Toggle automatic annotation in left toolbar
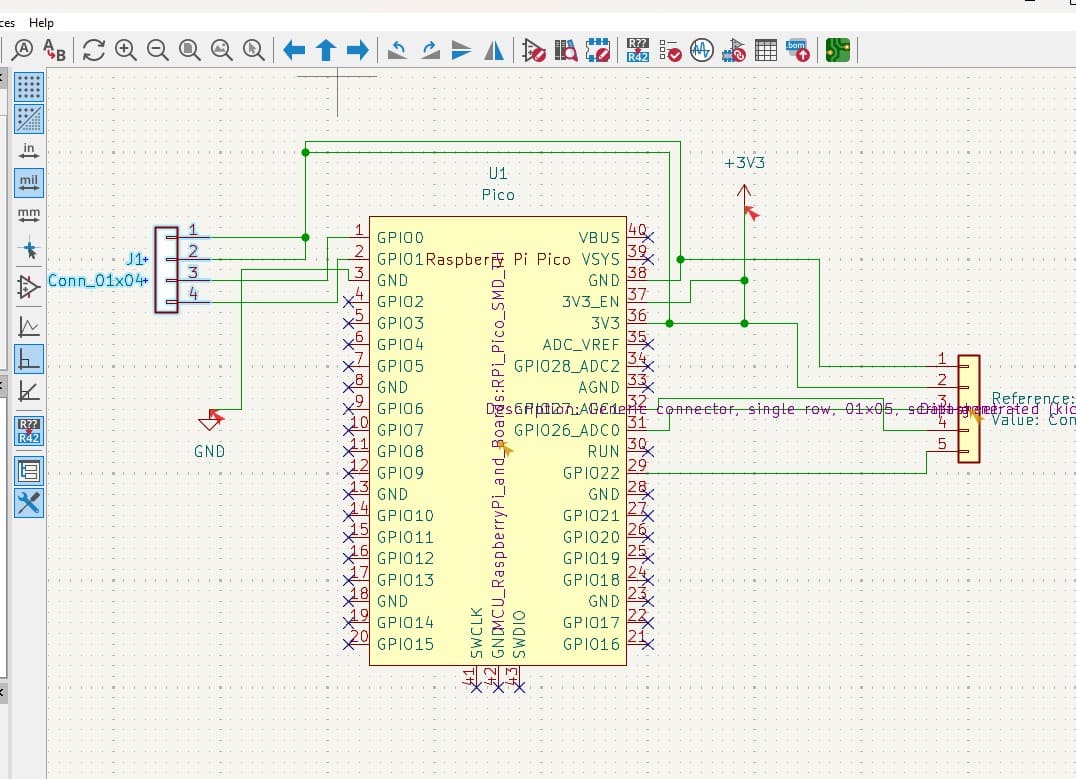Screen dimensions: 1076x779 (29, 431)
